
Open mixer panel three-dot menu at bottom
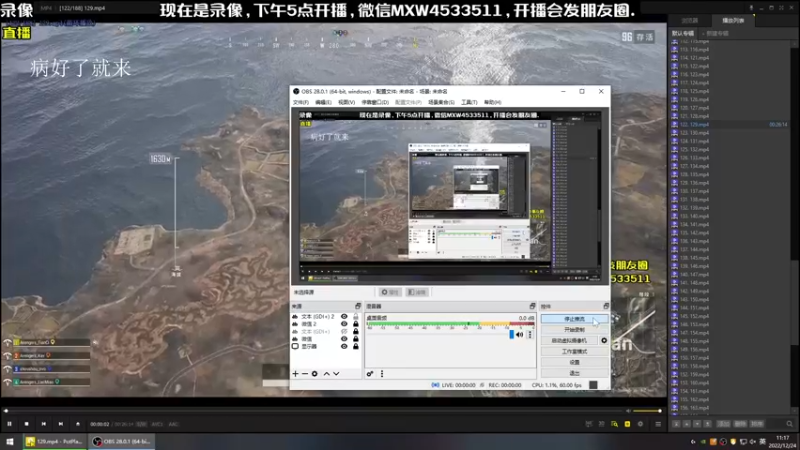point(382,374)
